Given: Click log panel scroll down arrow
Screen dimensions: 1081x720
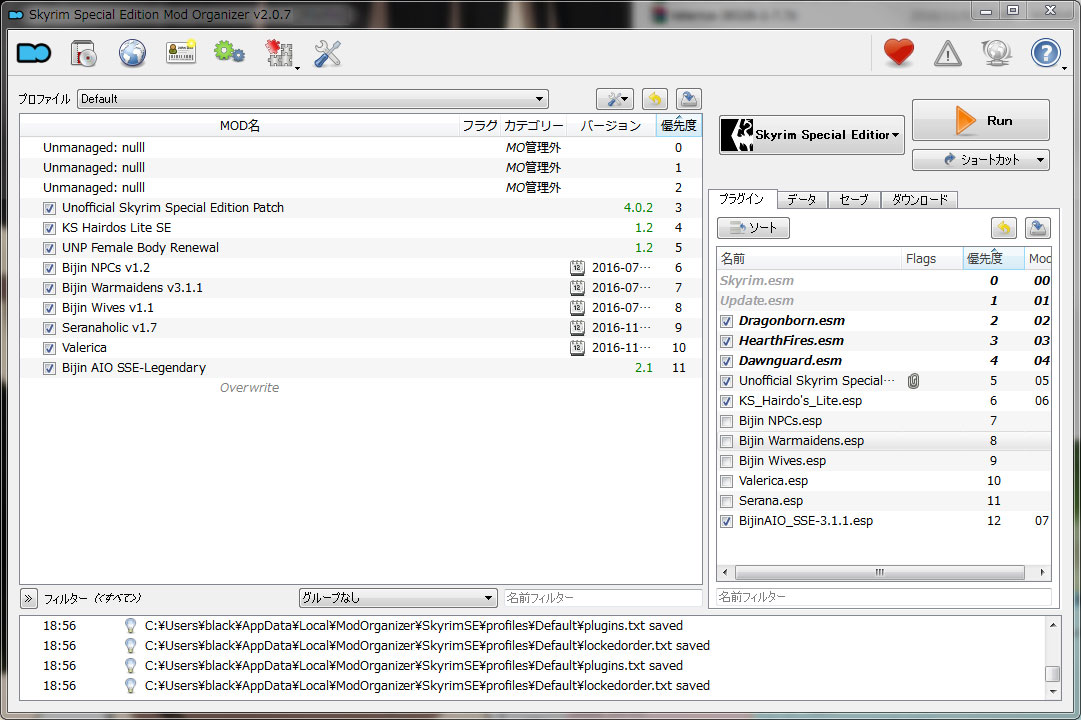Looking at the screenshot, I should (x=1052, y=692).
